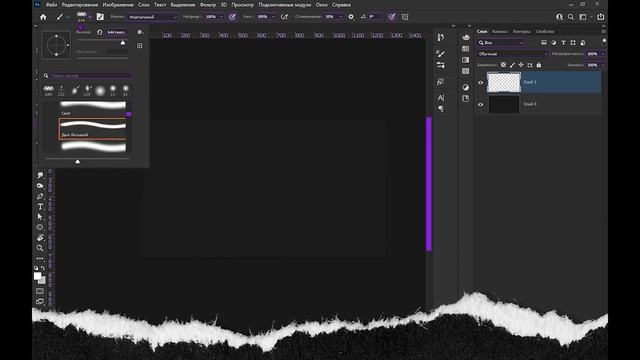Click the share icon at top right
This screenshot has height=360, width=640.
click(x=600, y=17)
